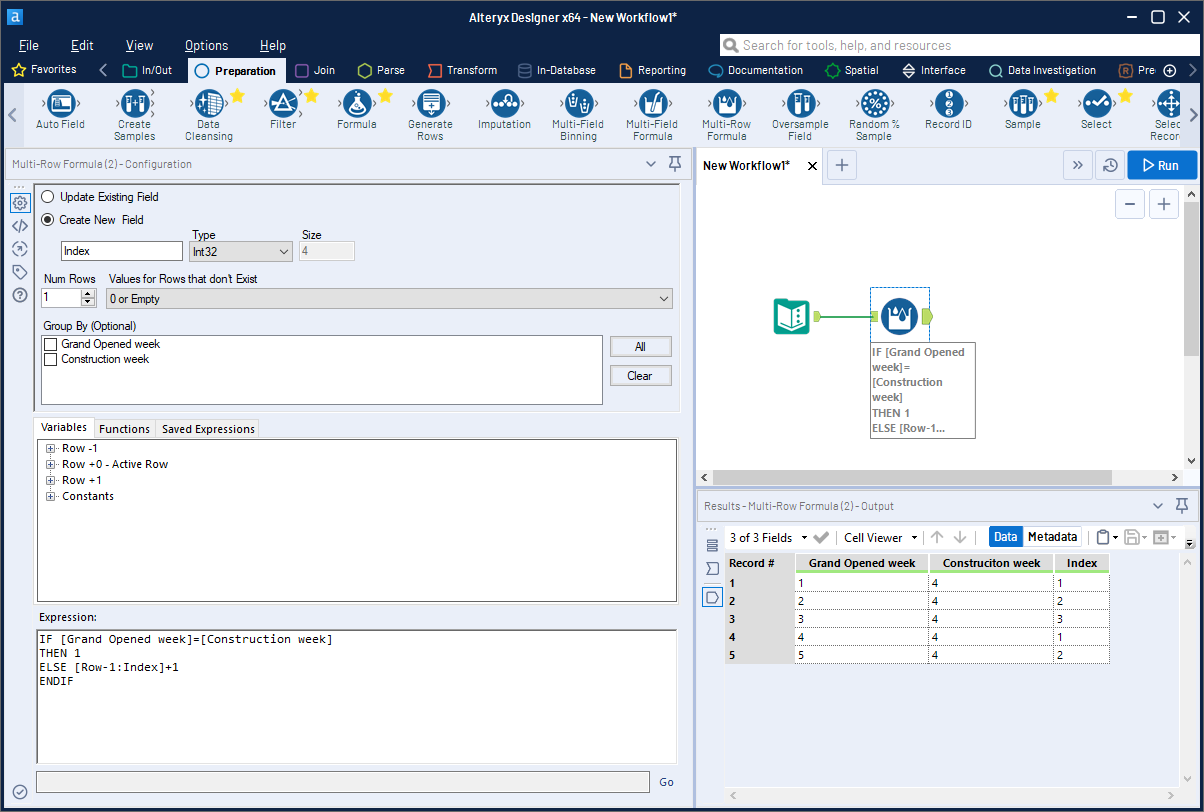1204x812 pixels.
Task: Click the Sample tool in the palette
Action: (1022, 107)
